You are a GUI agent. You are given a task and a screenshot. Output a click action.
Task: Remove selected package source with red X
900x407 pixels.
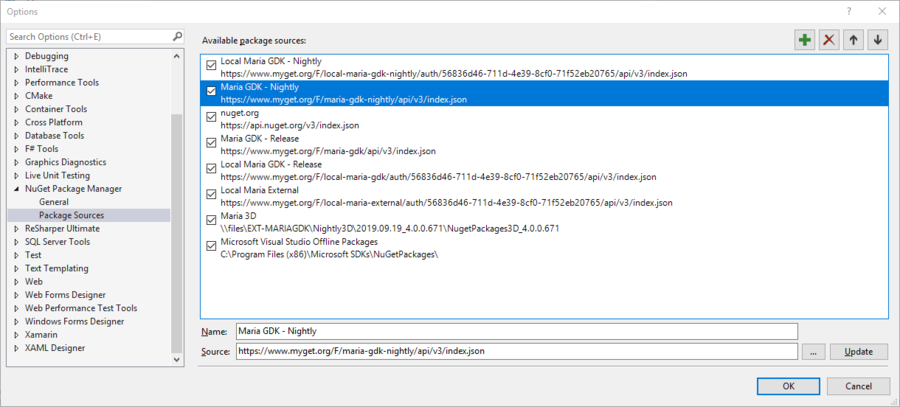(829, 40)
